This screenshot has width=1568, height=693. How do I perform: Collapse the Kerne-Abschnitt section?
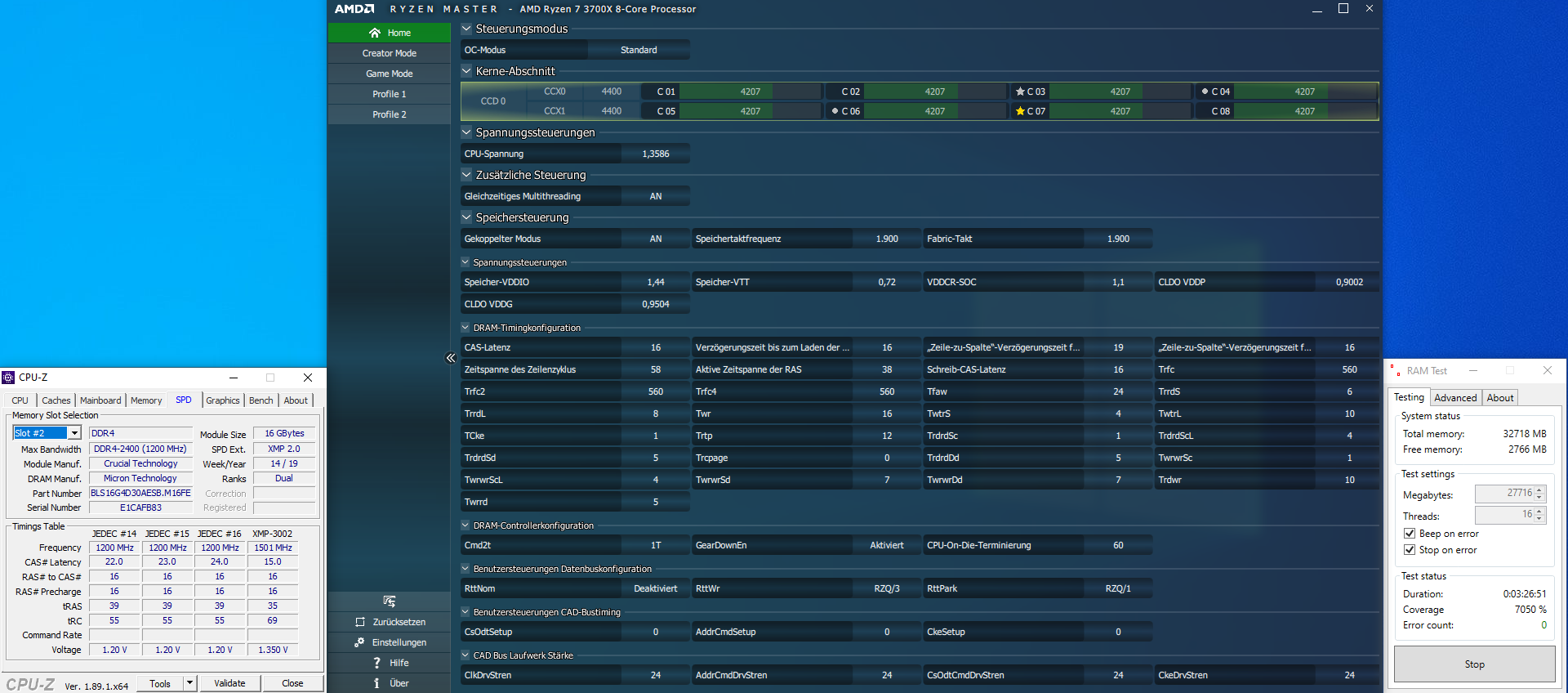click(466, 71)
